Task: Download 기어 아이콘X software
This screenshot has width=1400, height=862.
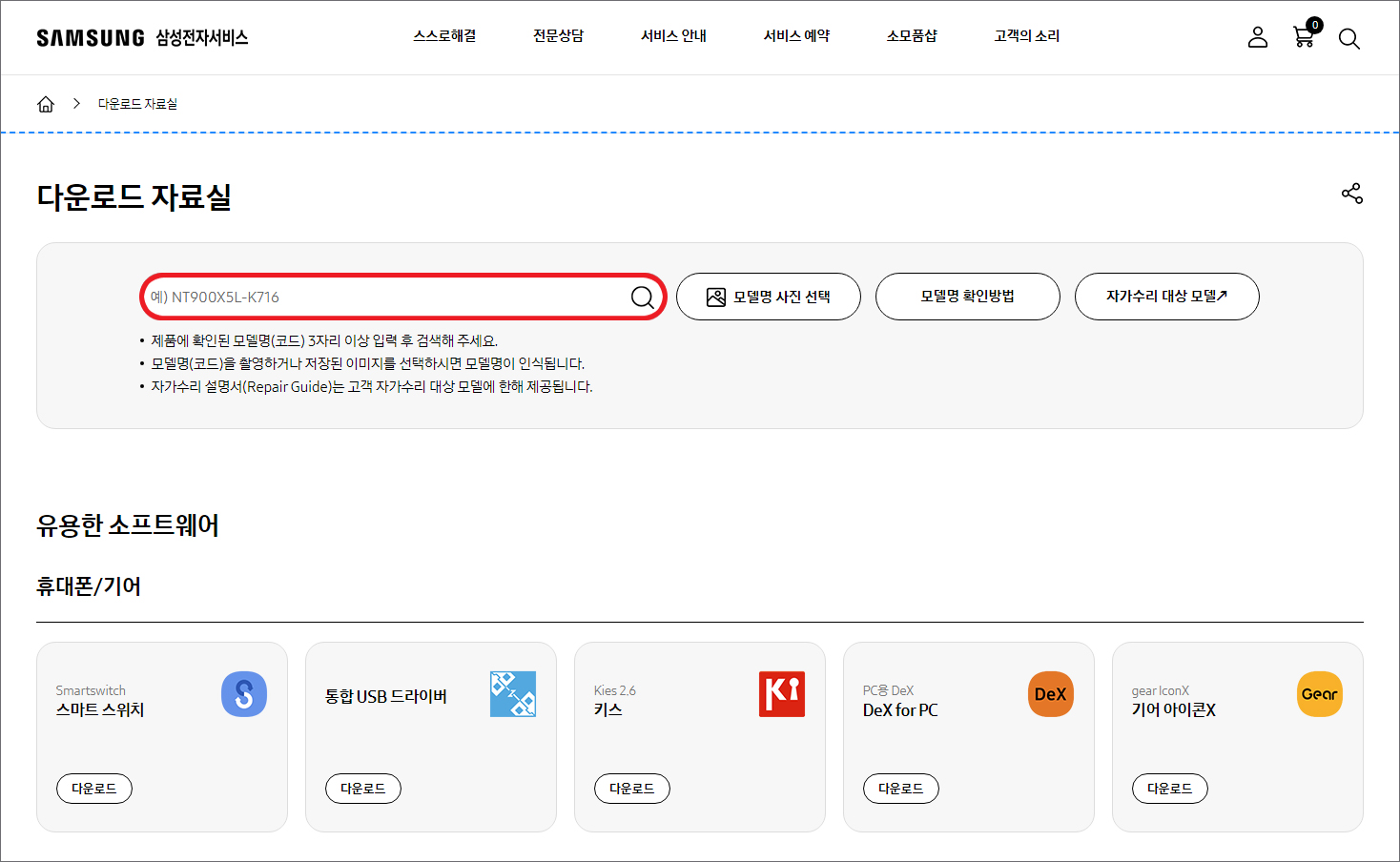Action: coord(1170,789)
